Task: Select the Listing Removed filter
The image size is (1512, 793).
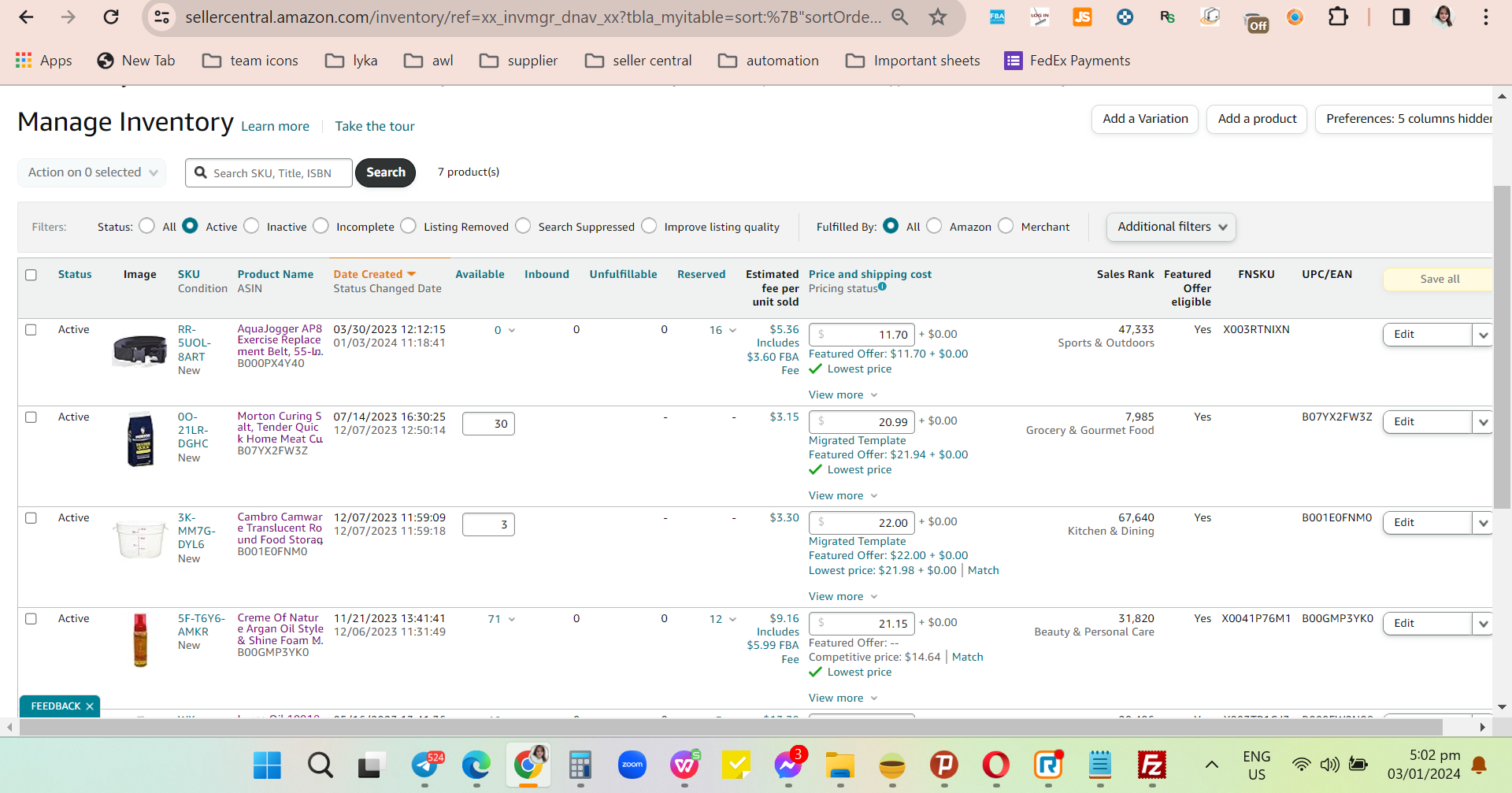Action: (408, 226)
